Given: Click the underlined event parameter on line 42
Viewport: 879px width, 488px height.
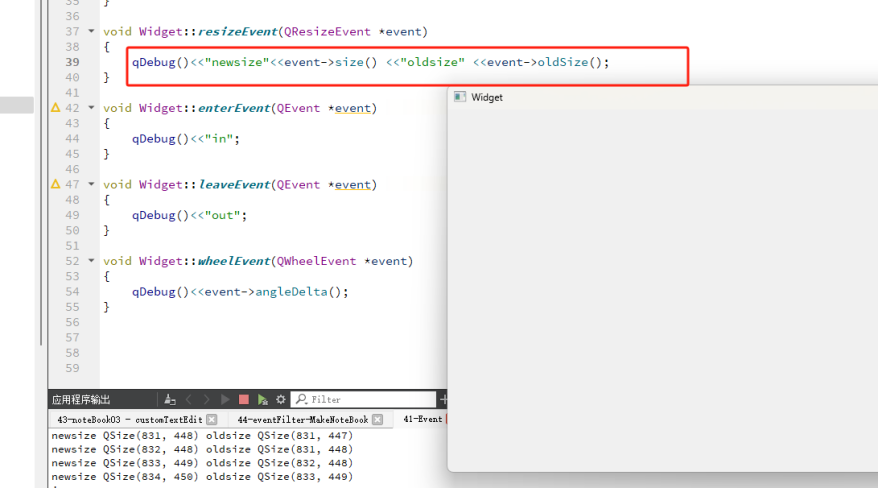Looking at the screenshot, I should pyautogui.click(x=353, y=108).
